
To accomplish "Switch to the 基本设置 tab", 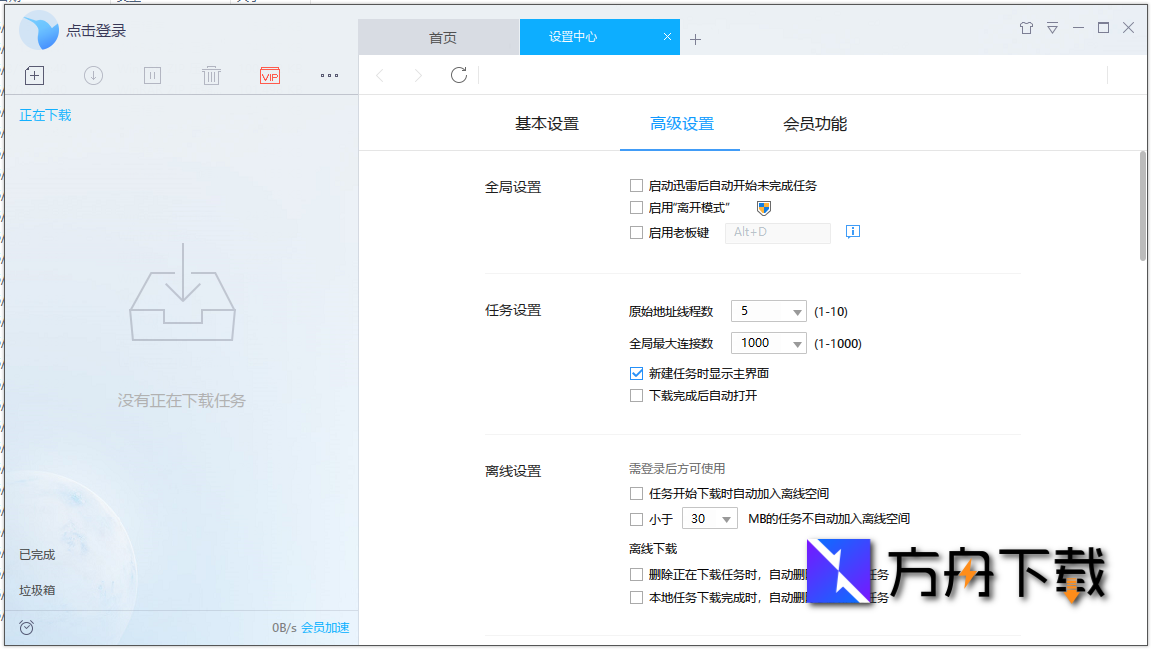I will (x=546, y=122).
